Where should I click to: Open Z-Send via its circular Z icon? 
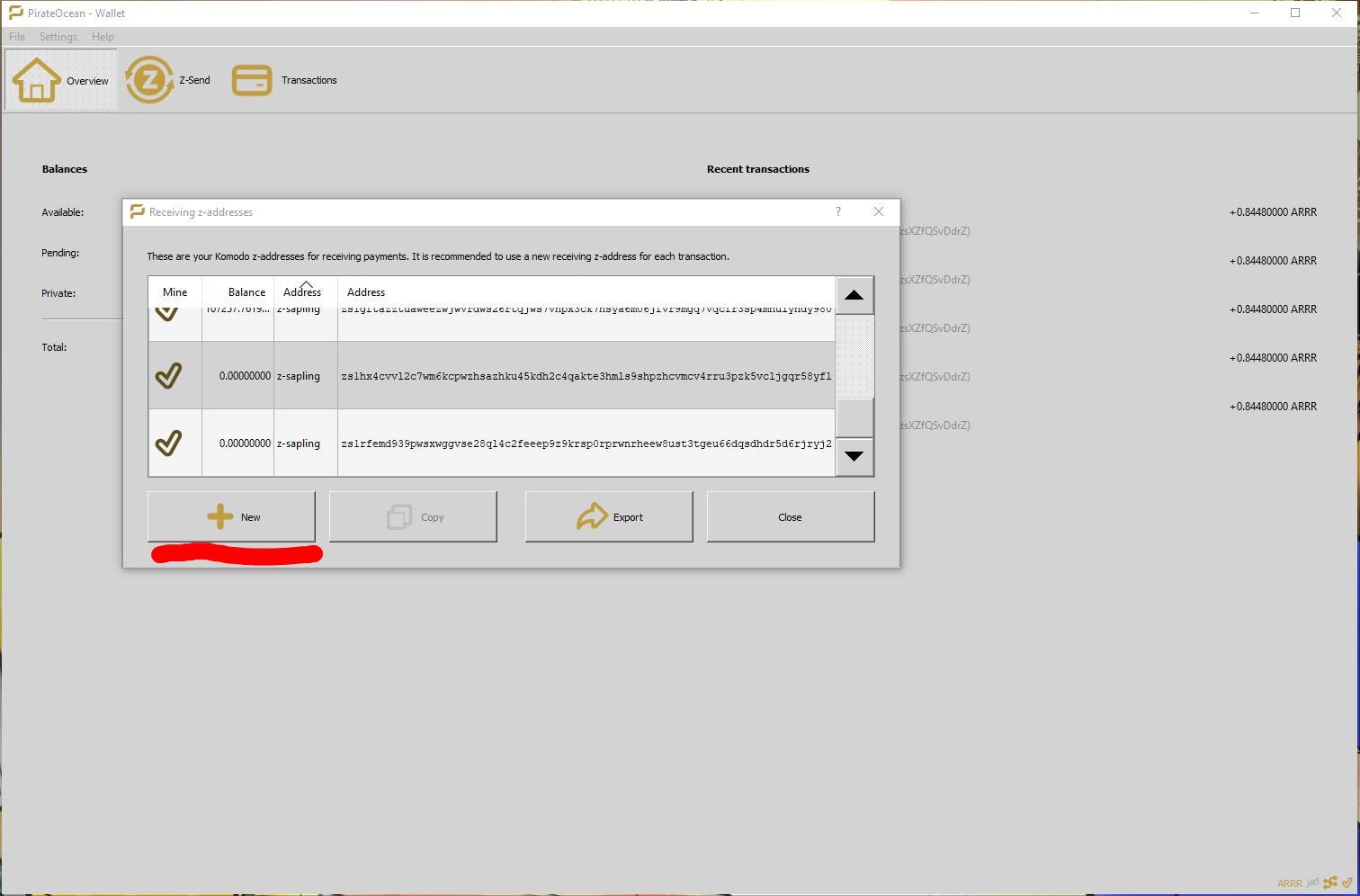(148, 80)
